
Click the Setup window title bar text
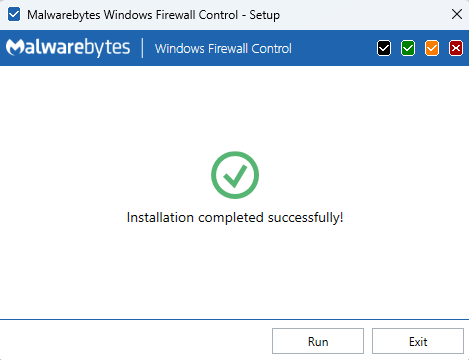pyautogui.click(x=153, y=15)
